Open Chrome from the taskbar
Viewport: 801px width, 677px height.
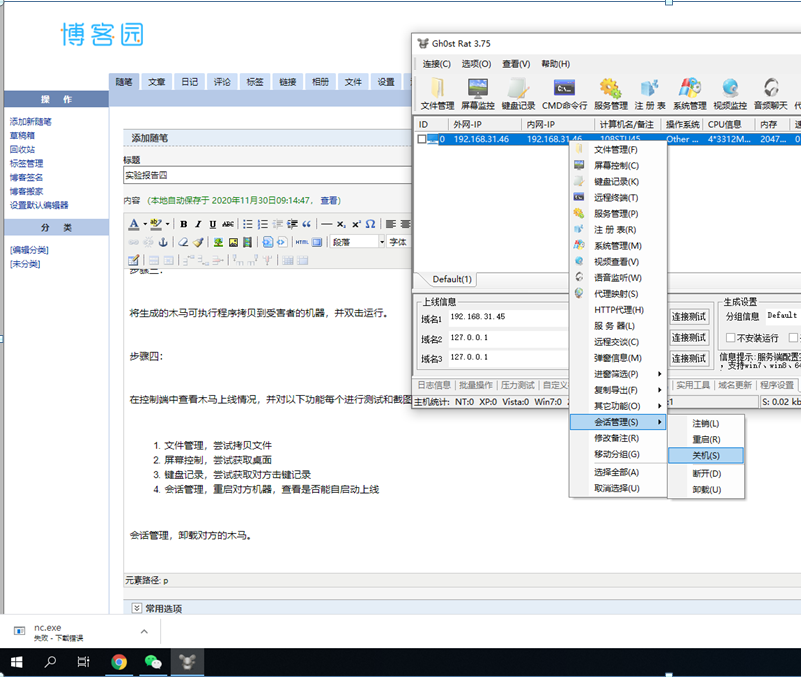click(x=119, y=662)
